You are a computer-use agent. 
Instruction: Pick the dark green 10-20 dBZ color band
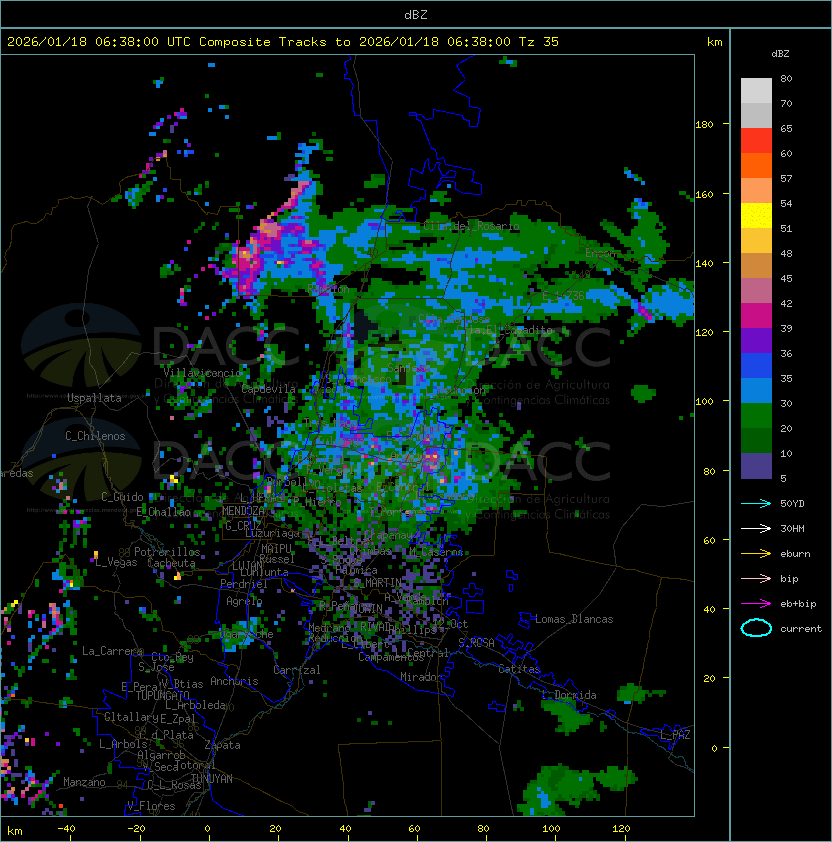coord(756,440)
